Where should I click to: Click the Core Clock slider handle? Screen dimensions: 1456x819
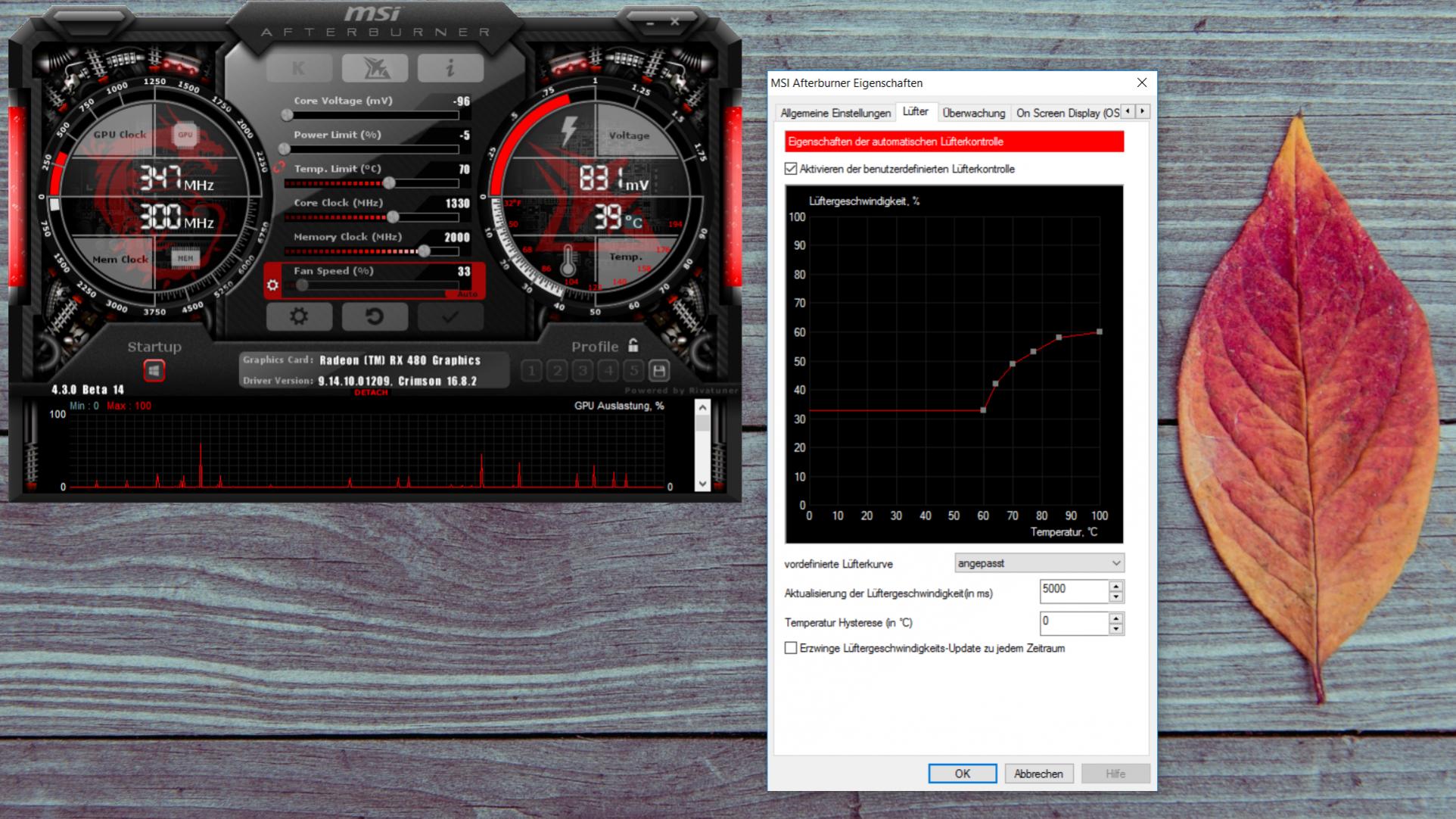(393, 217)
